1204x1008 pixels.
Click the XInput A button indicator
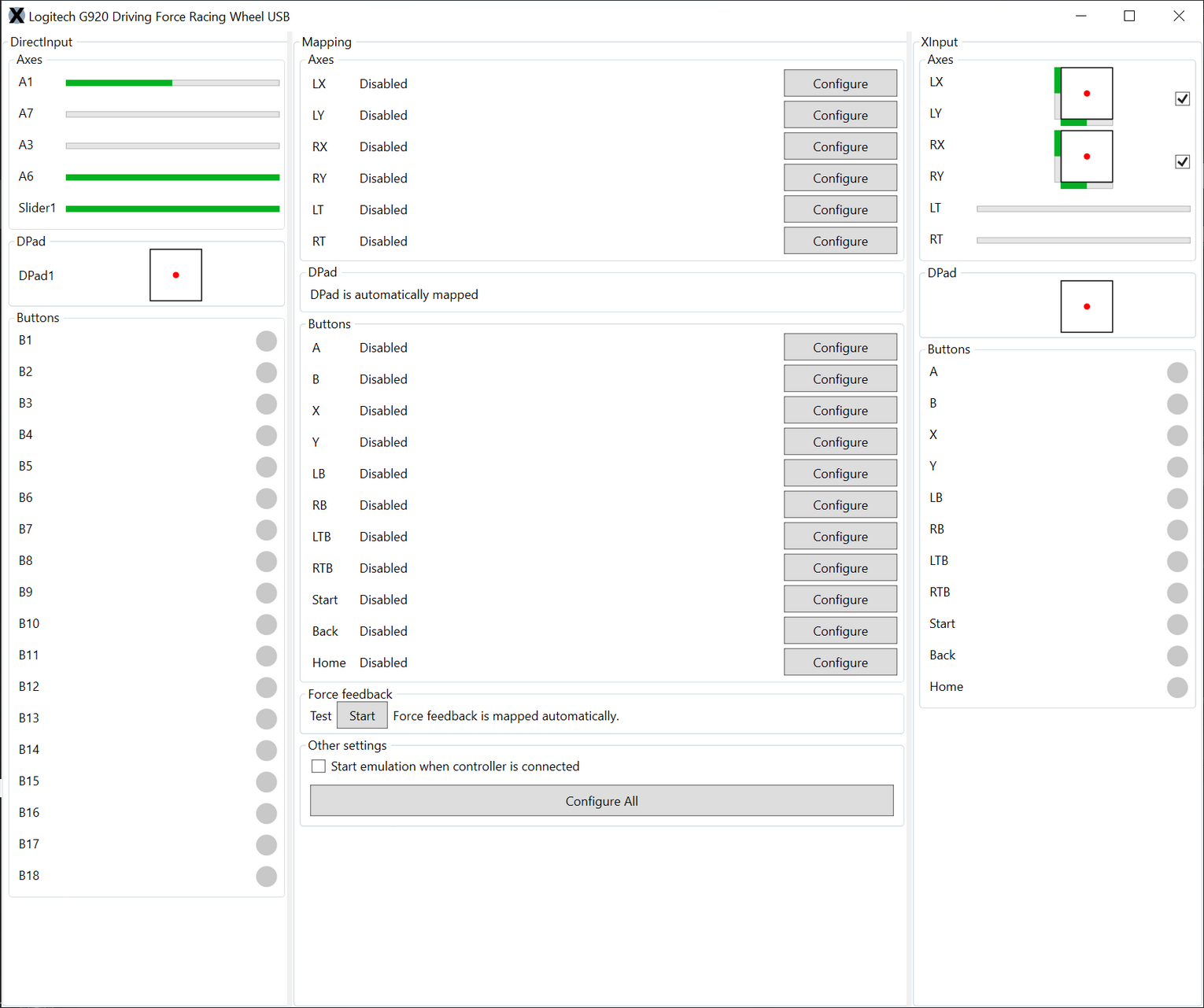pyautogui.click(x=1177, y=372)
